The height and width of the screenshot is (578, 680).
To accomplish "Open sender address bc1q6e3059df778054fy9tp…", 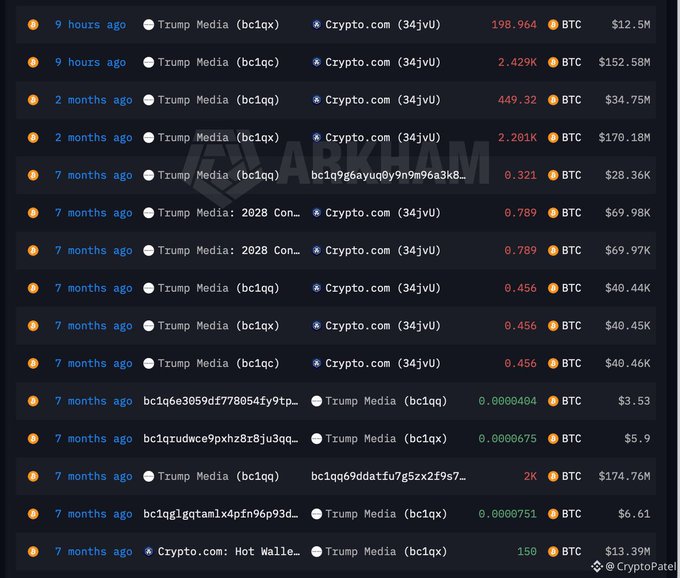I will (x=221, y=401).
